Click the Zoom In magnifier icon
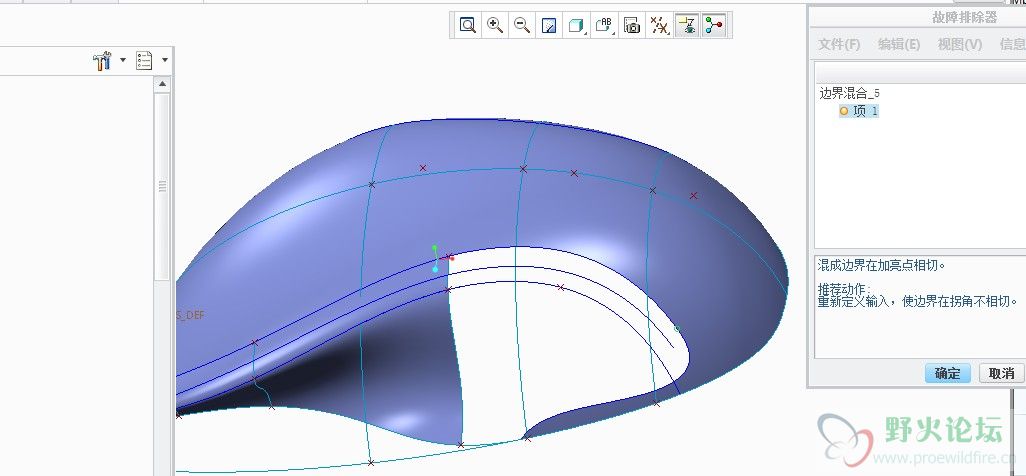Screen dimensions: 1026x476 pos(495,26)
